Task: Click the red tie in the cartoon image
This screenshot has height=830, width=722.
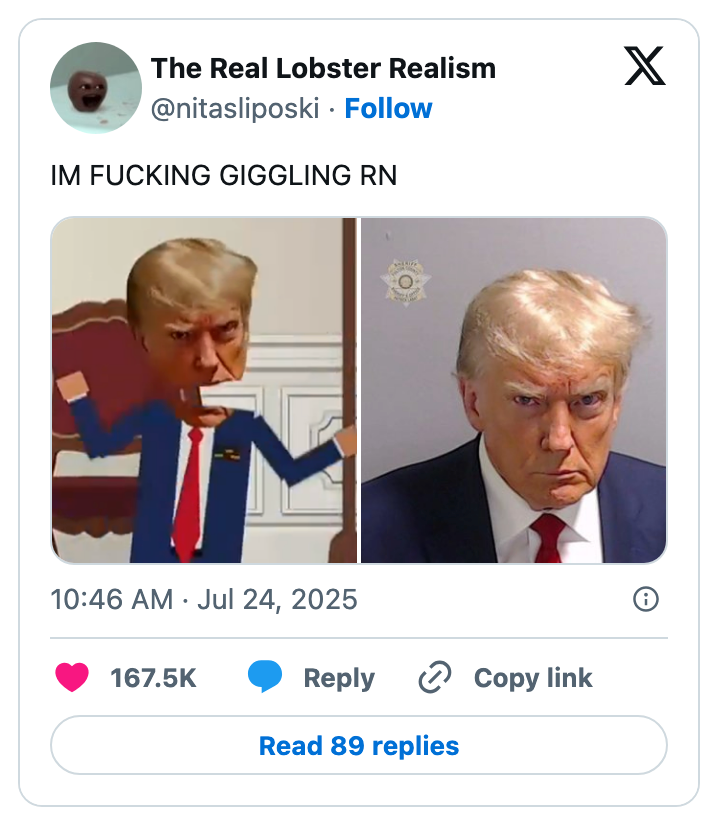Action: click(189, 495)
